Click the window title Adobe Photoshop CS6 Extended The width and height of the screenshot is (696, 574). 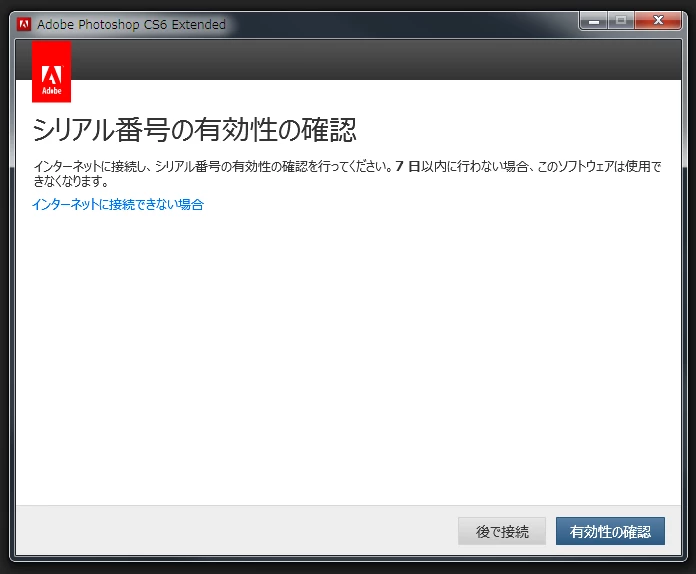click(x=131, y=24)
